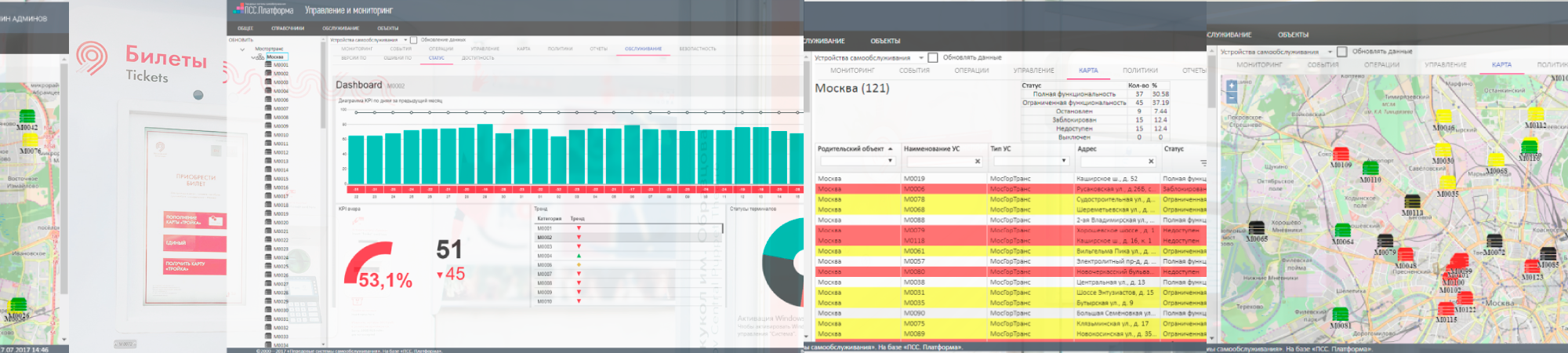Select yellow table row M0078

point(1011,199)
